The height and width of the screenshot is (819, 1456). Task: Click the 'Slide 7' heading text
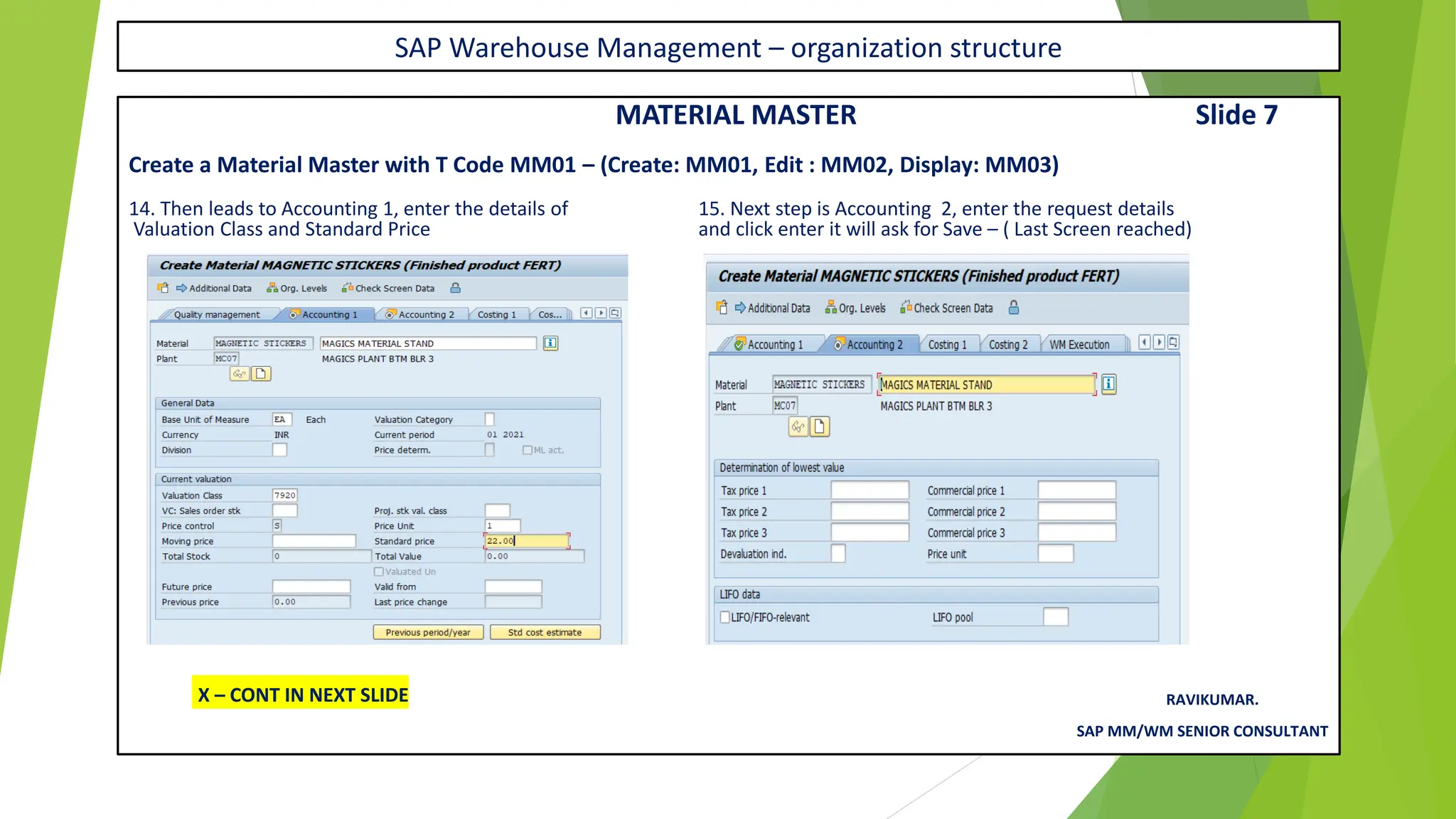(1236, 115)
